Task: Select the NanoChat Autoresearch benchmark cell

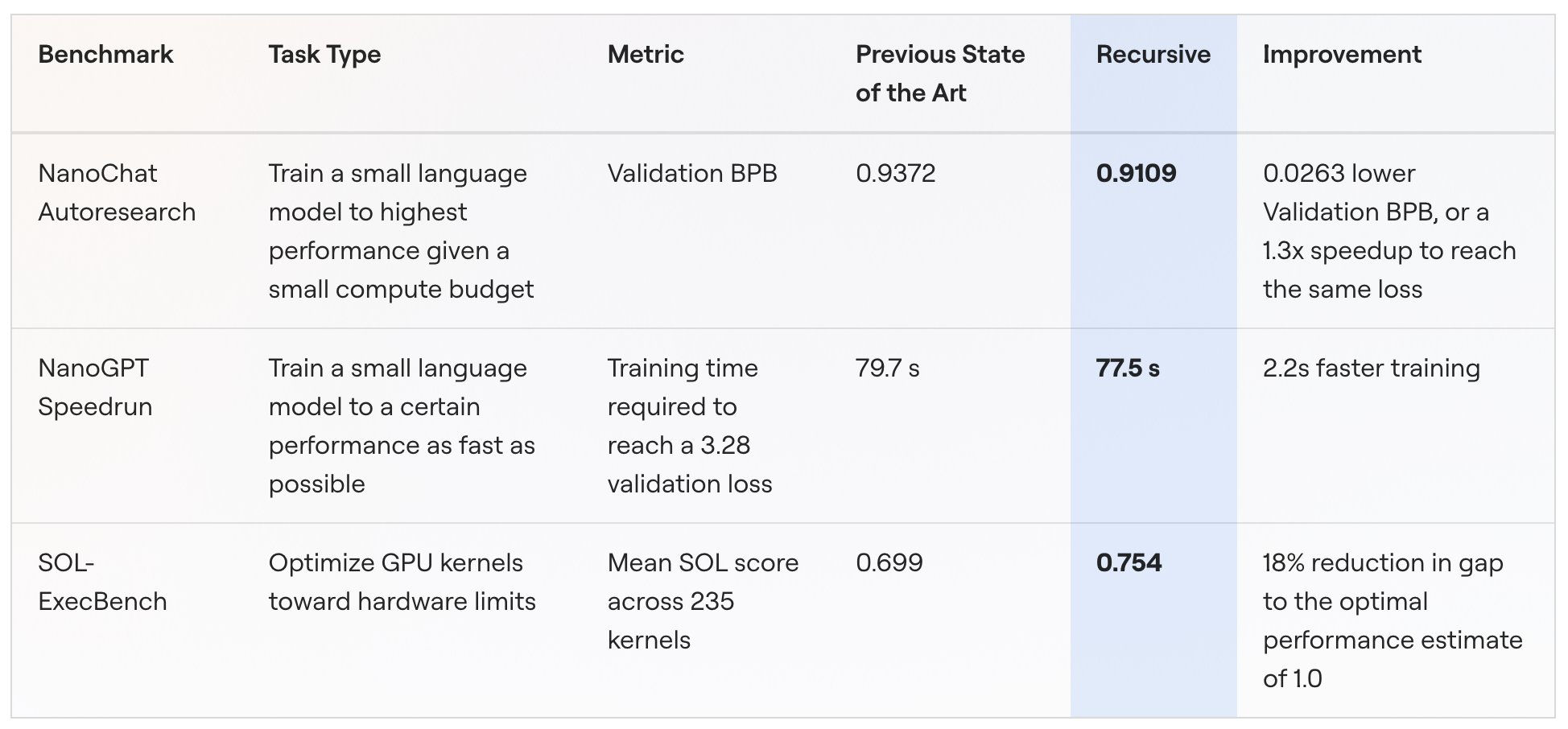Action: (117, 192)
